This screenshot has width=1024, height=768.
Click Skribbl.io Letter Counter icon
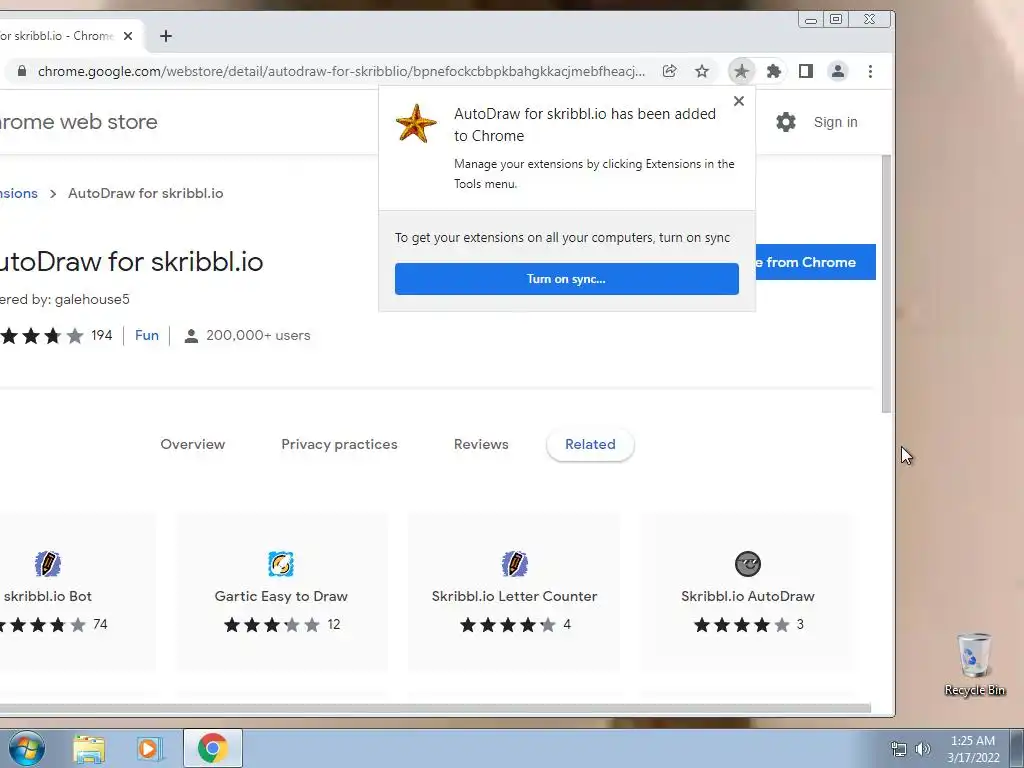point(515,564)
